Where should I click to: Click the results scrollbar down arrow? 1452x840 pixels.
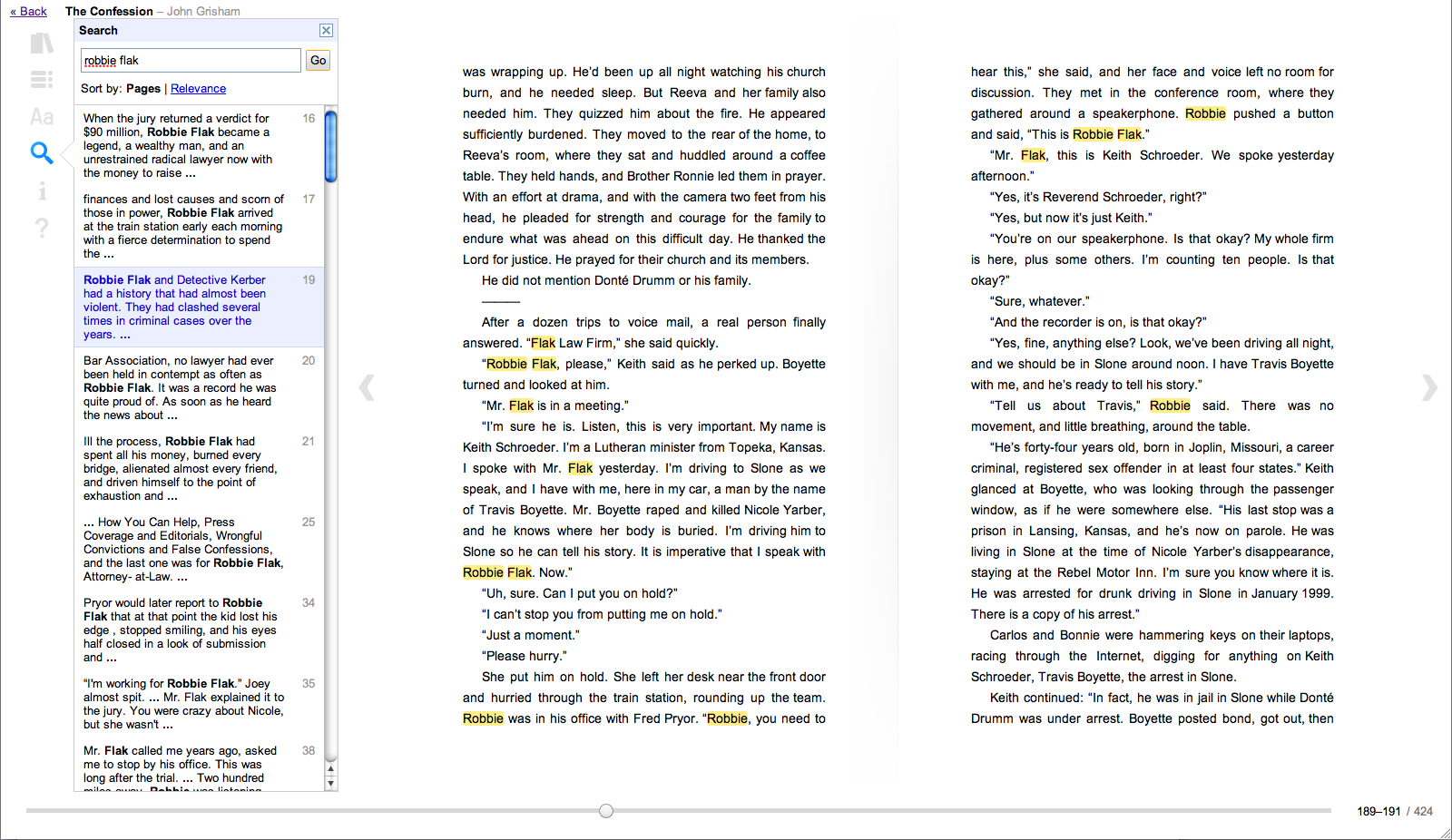[x=331, y=784]
